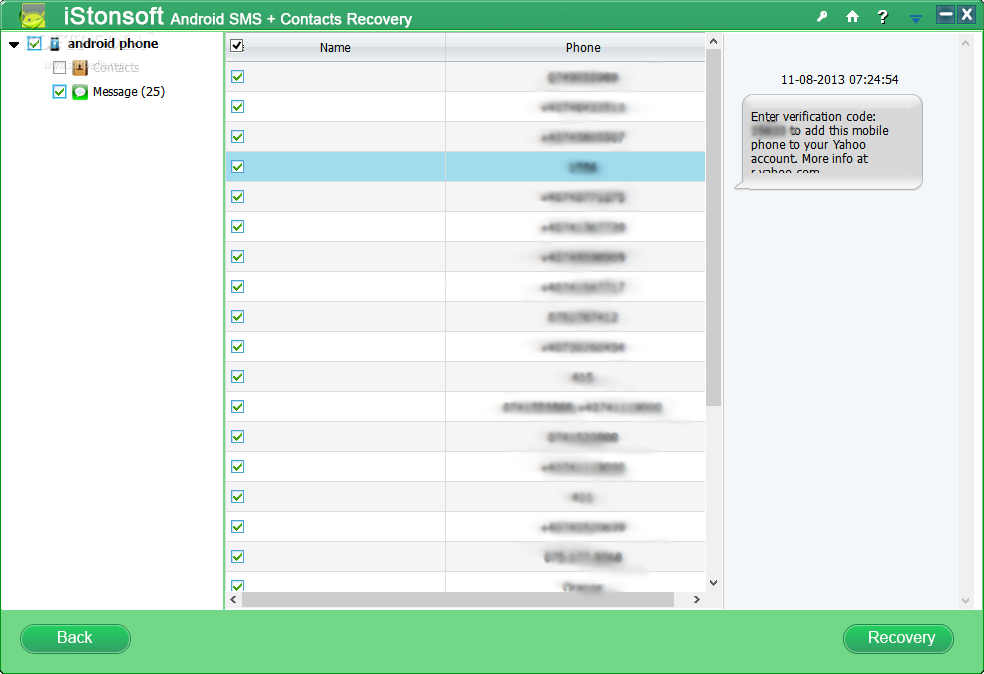Uncheck the highlighted blue row checkbox
The width and height of the screenshot is (984, 674).
[x=237, y=166]
